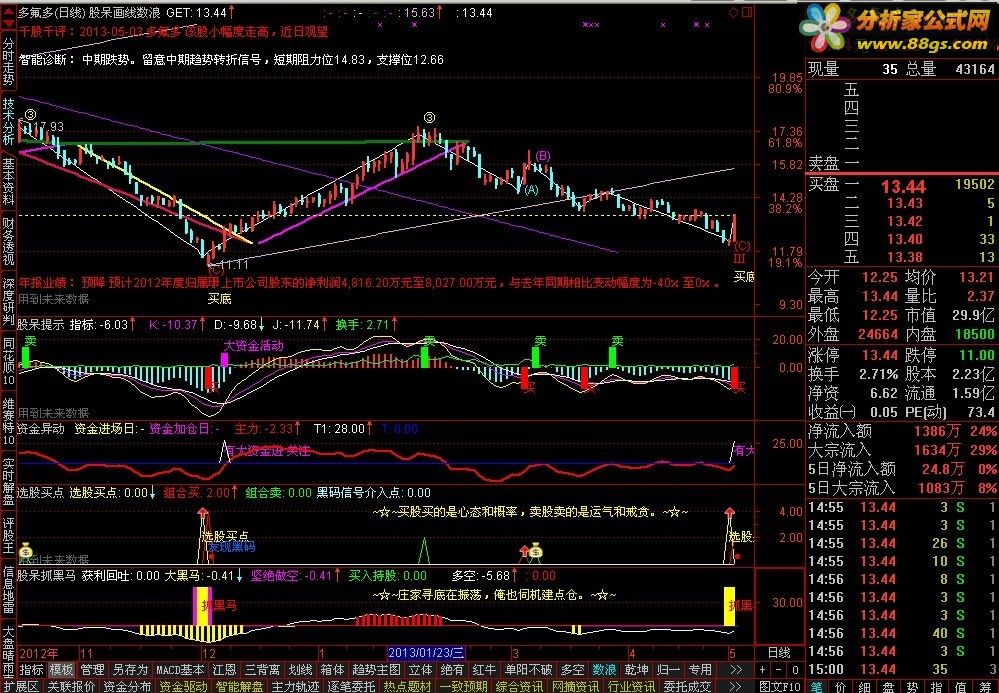Viewport: 999px width, 693px height.
Task: Select the highlighted 数浪 template
Action: pos(604,669)
